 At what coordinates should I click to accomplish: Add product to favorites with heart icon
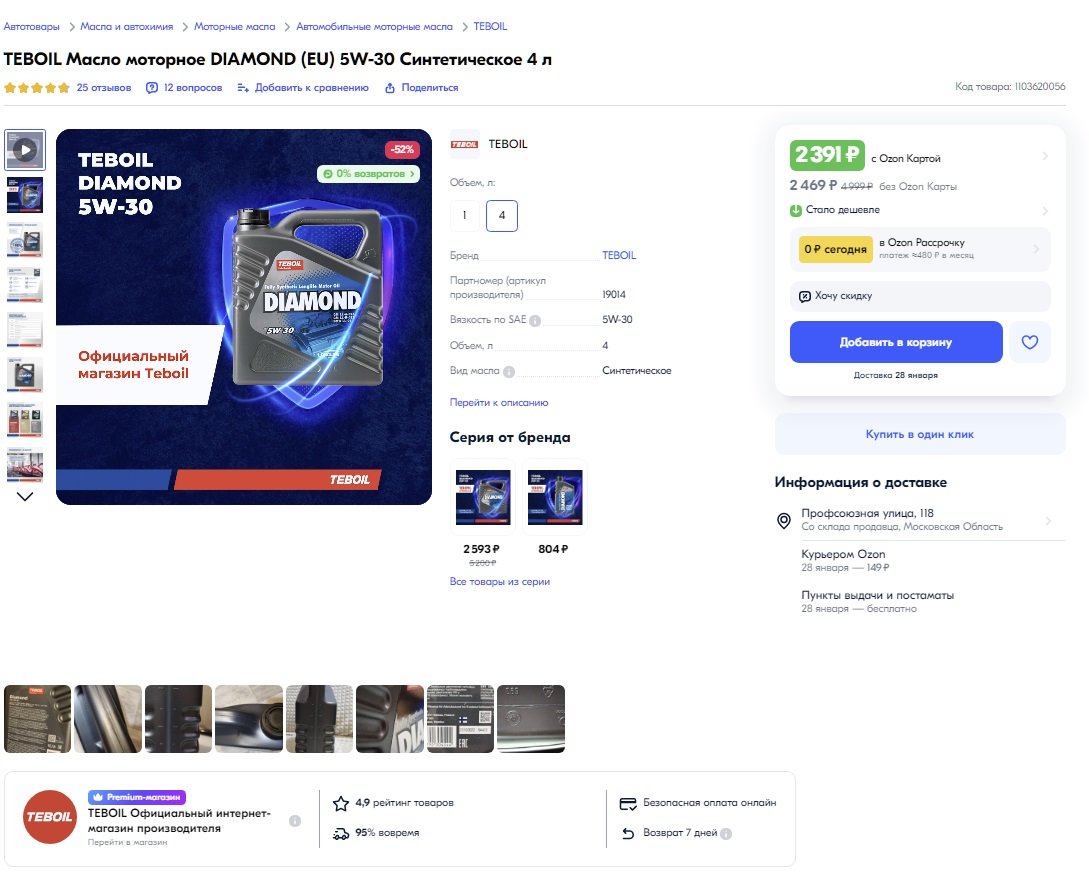tap(1029, 342)
